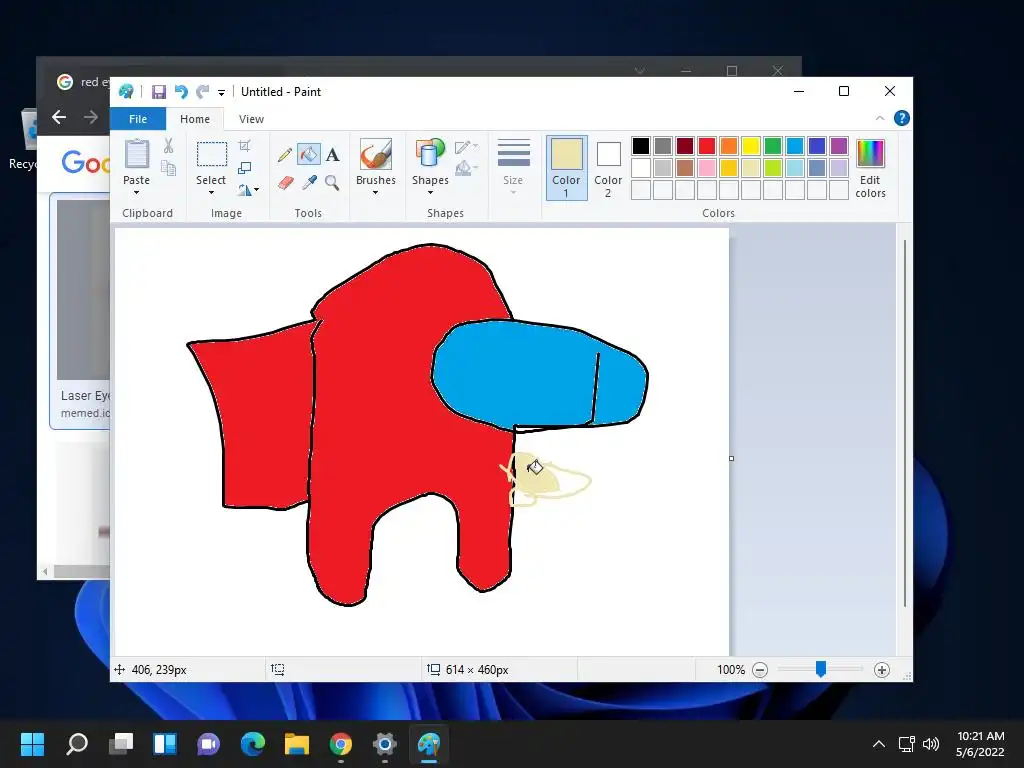Select the Magnifier tool
1024x768 pixels.
(x=332, y=182)
